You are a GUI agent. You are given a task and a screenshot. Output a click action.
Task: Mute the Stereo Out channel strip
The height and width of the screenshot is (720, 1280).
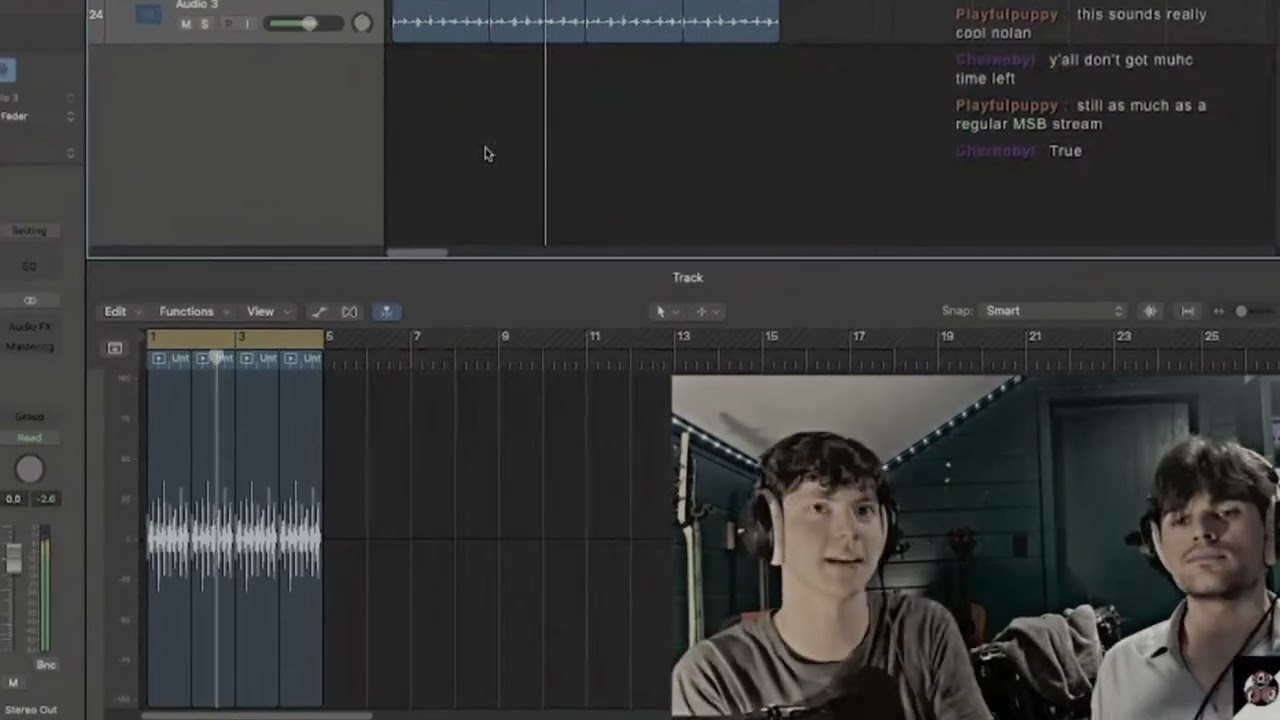coord(13,683)
